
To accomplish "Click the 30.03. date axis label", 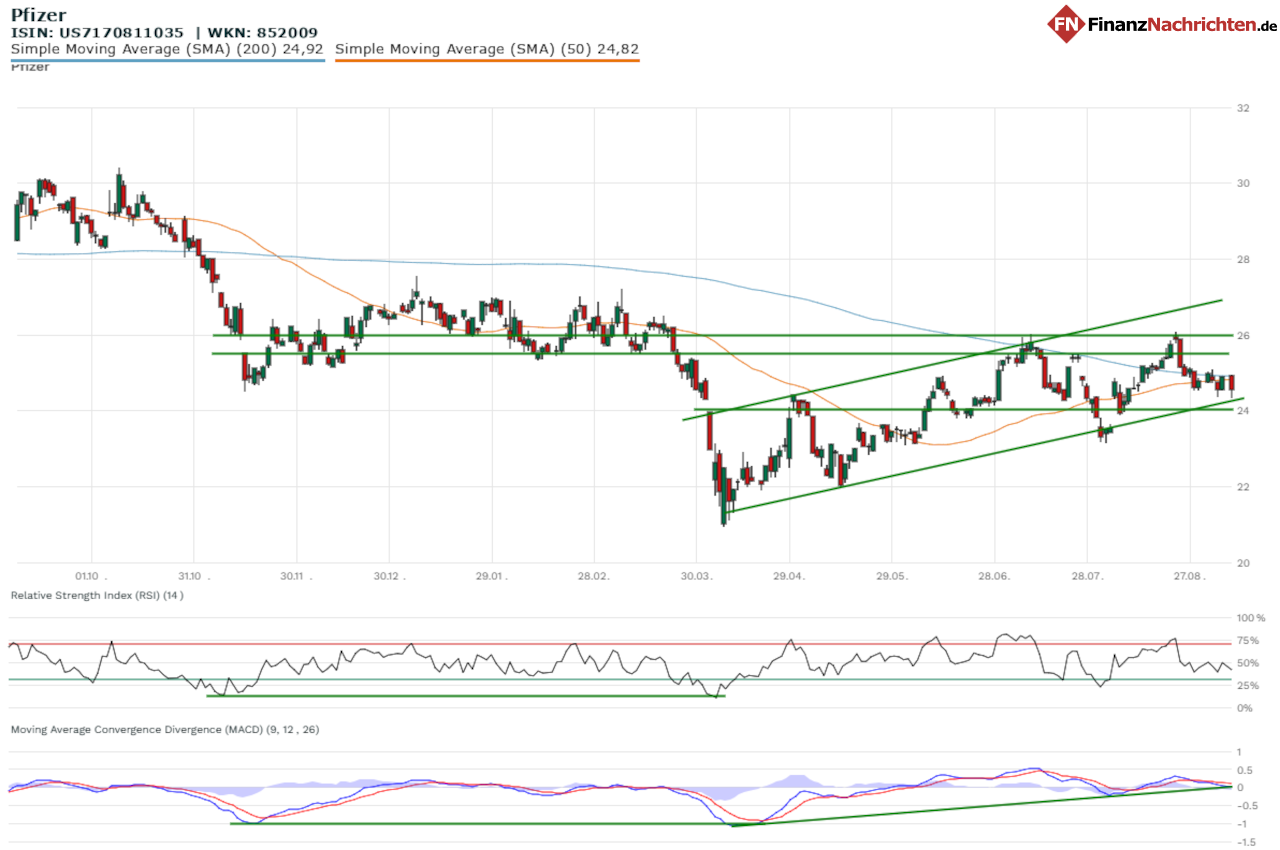I will pos(696,577).
